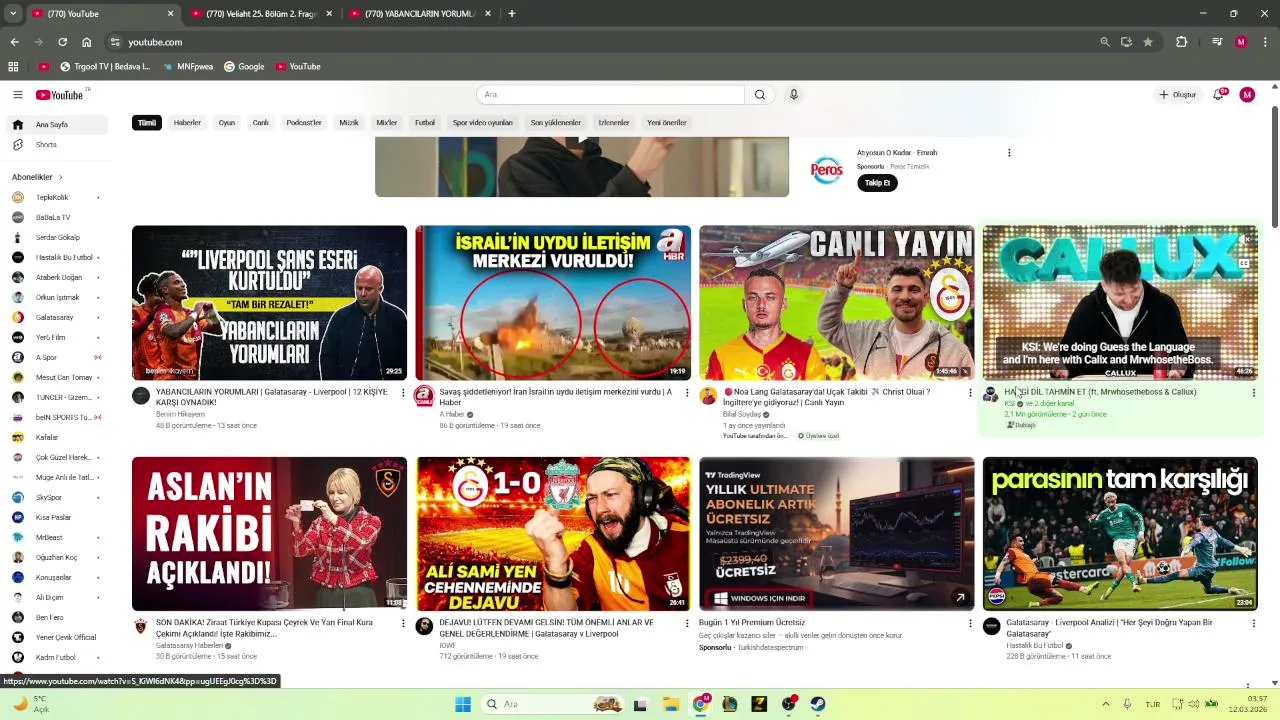Bookmark this page with star icon
The image size is (1280, 720).
pos(1148,42)
